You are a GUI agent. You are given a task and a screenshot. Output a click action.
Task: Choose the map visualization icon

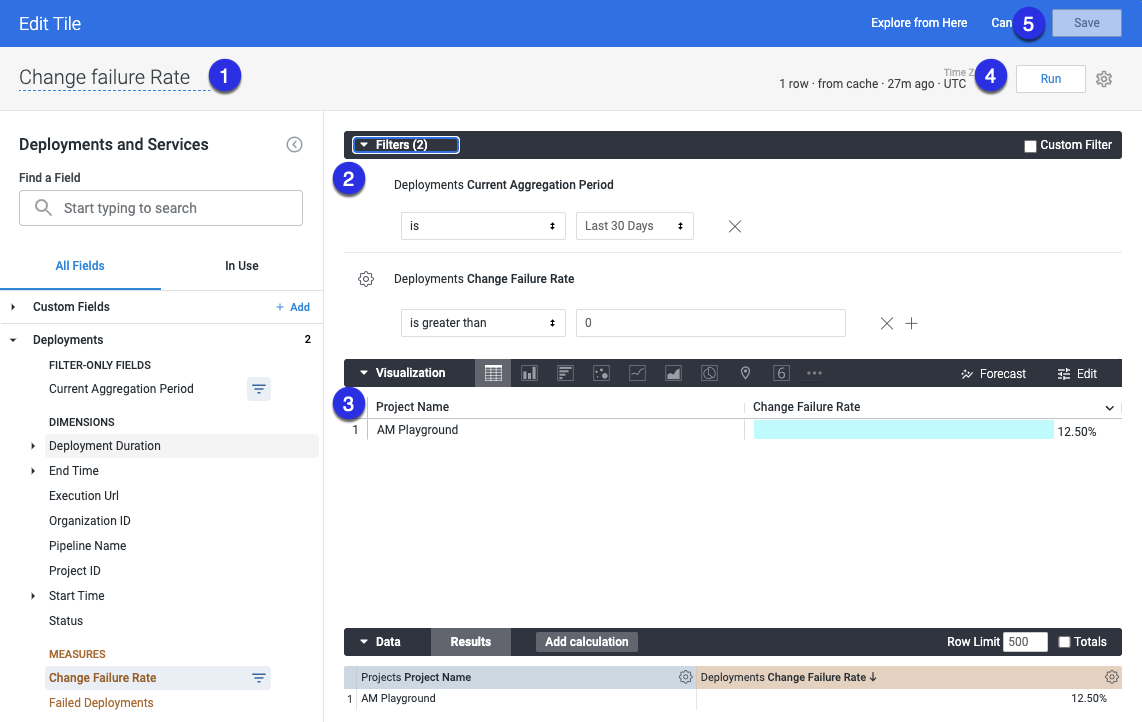point(745,373)
